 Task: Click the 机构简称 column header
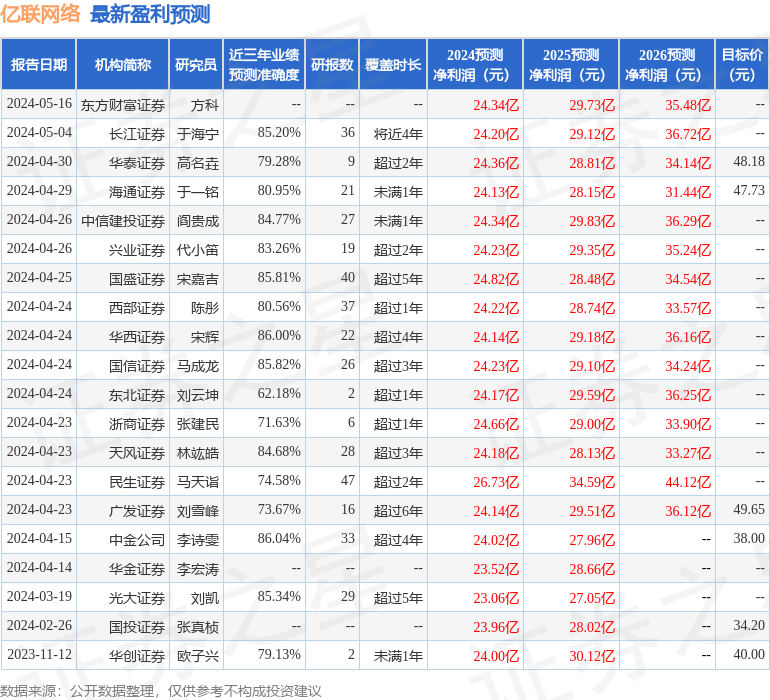coord(123,64)
